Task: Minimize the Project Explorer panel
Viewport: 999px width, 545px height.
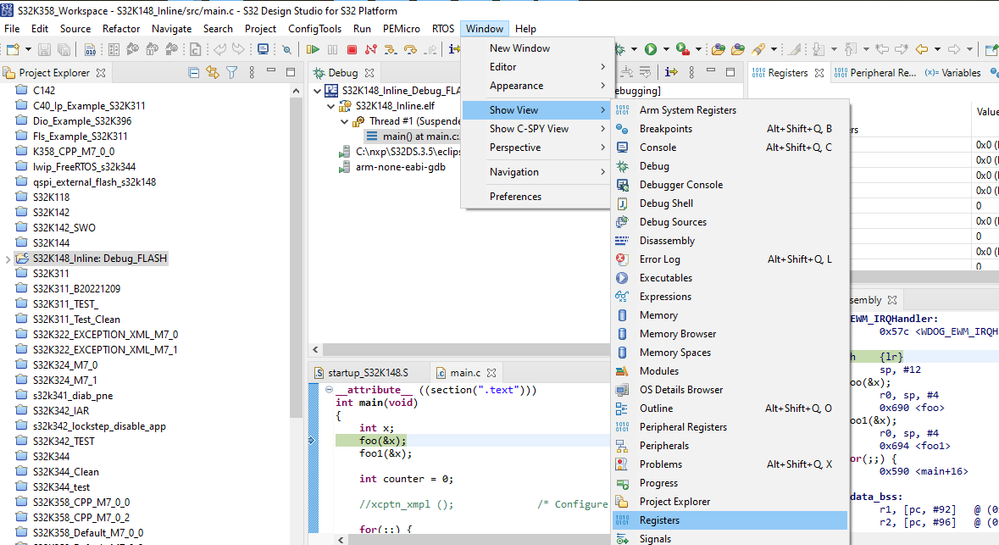Action: [x=271, y=71]
